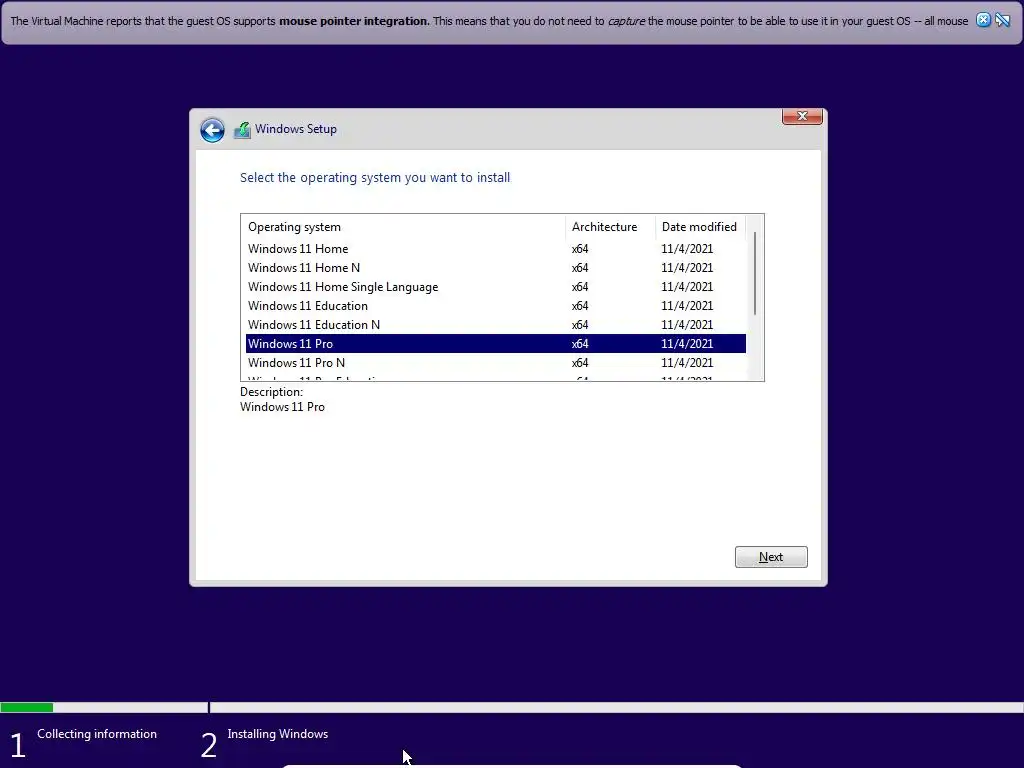Dismiss the VirtualBox notification with X icon

coord(983,20)
